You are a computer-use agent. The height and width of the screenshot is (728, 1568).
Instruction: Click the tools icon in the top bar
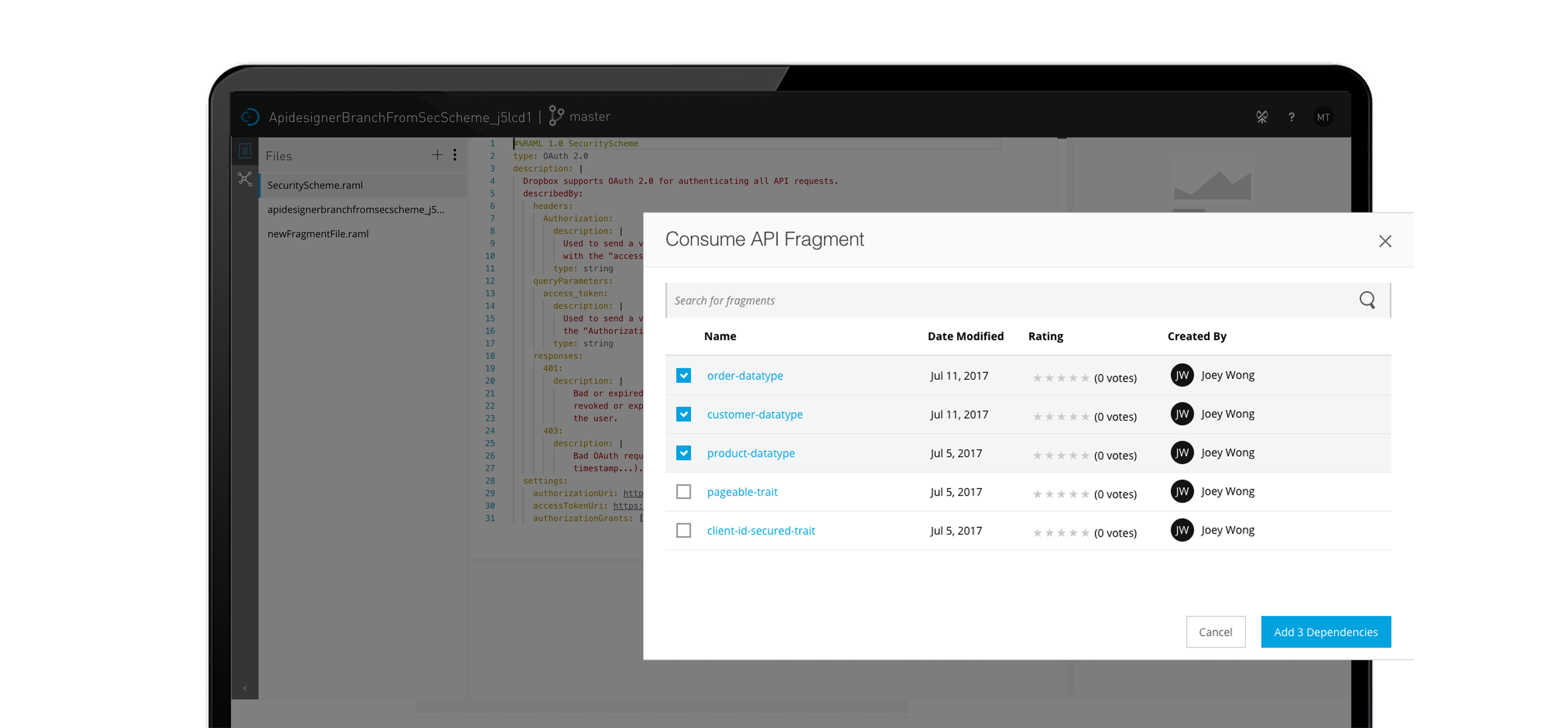pyautogui.click(x=1262, y=117)
